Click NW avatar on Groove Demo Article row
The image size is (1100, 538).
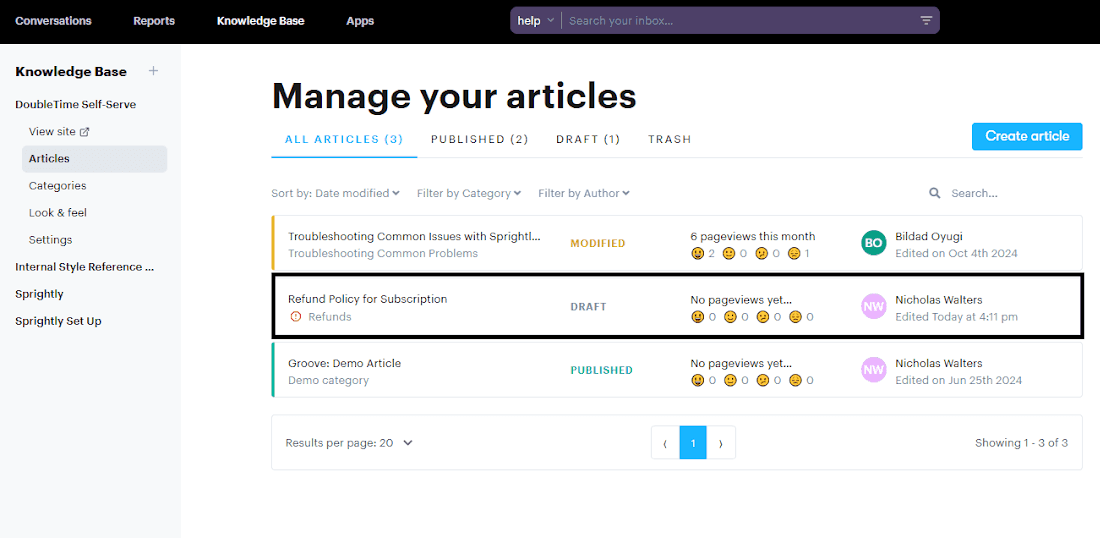[x=873, y=370]
